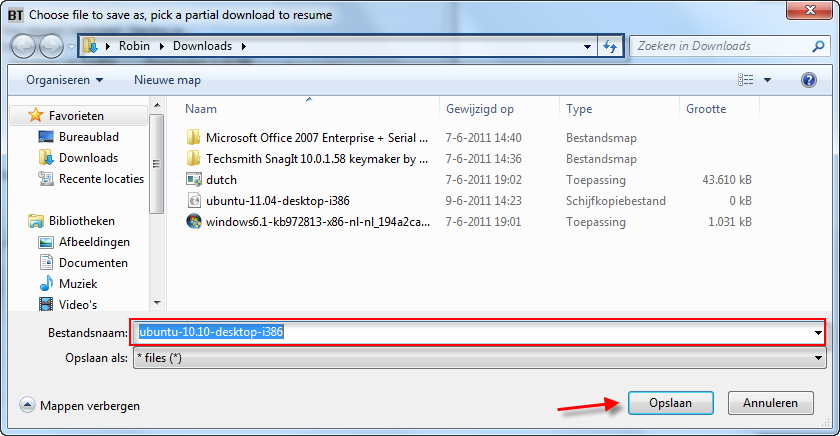This screenshot has width=840, height=436.
Task: Click the change view icon
Action: (745, 80)
